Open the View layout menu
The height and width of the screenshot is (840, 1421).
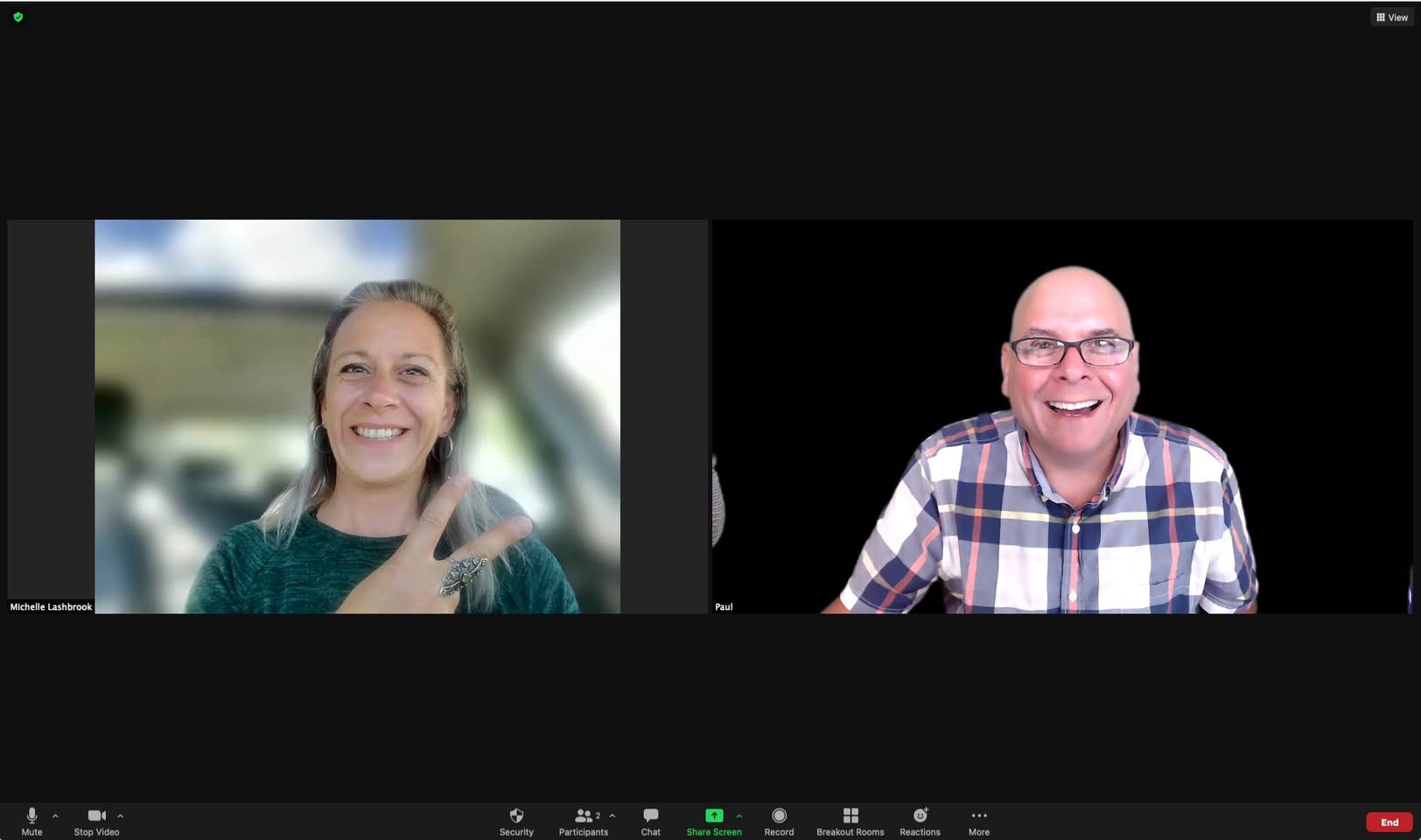click(x=1392, y=17)
